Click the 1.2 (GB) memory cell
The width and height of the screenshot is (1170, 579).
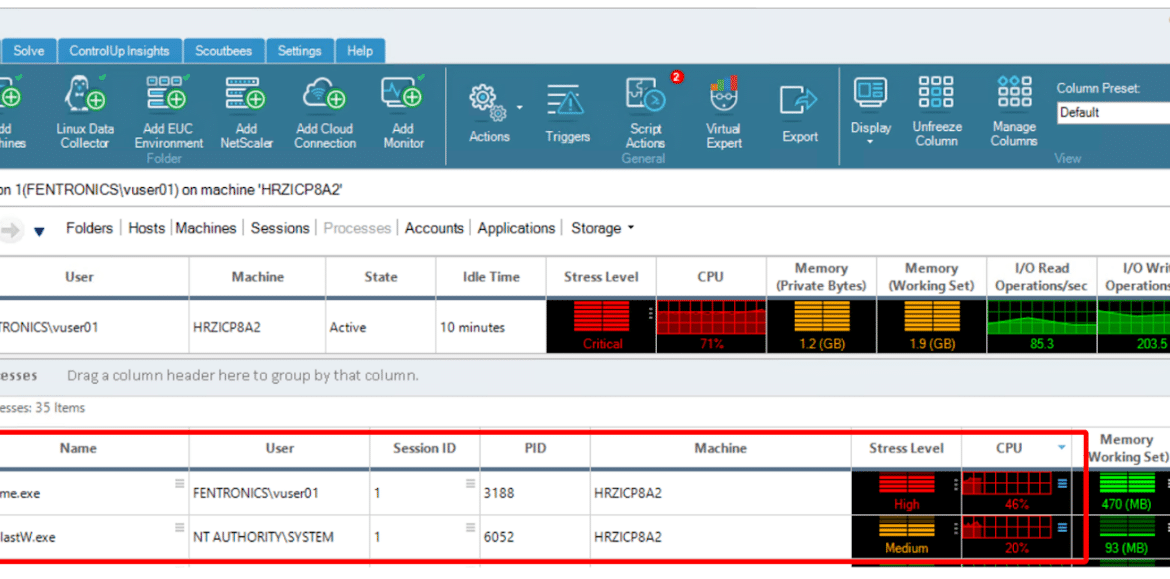[x=822, y=326]
